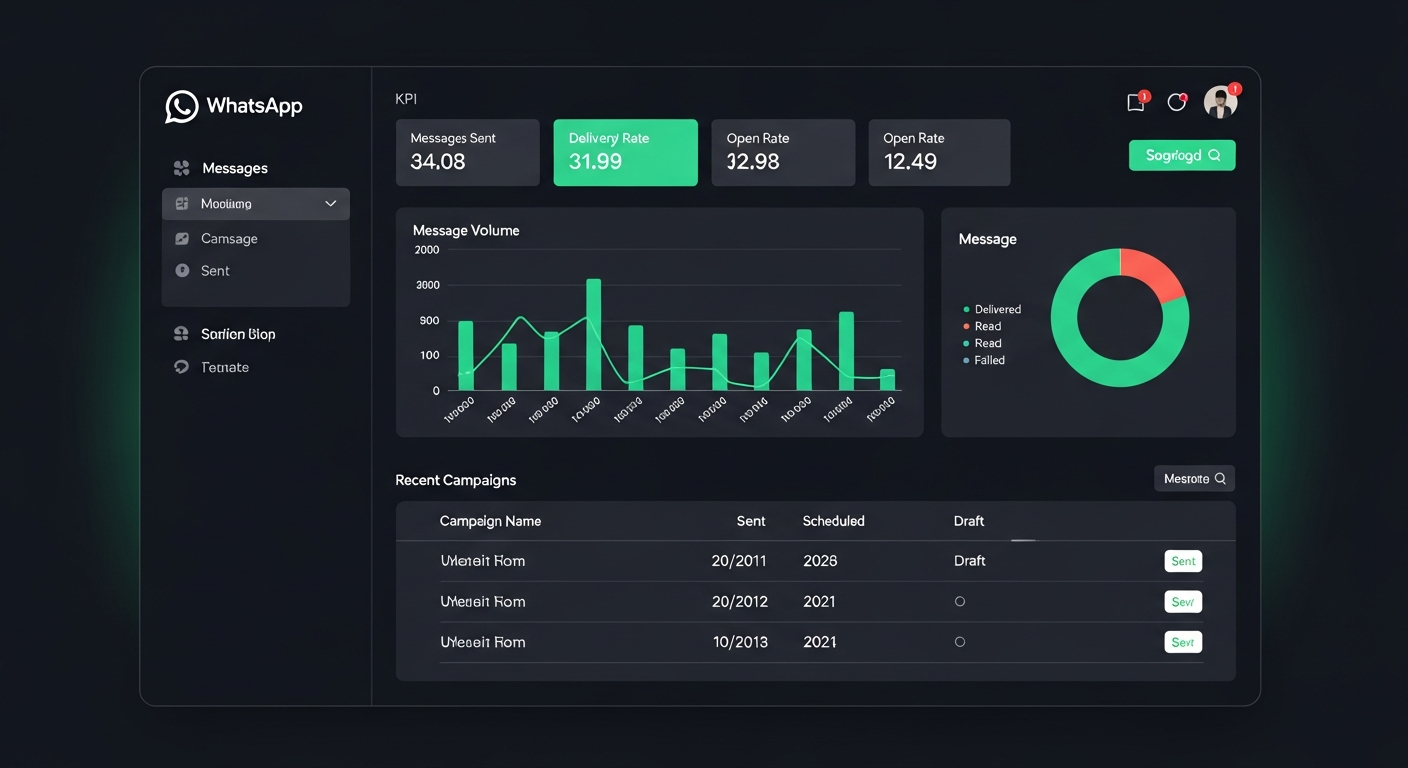
Task: Select the Messages icon in the sidebar
Action: tap(182, 167)
